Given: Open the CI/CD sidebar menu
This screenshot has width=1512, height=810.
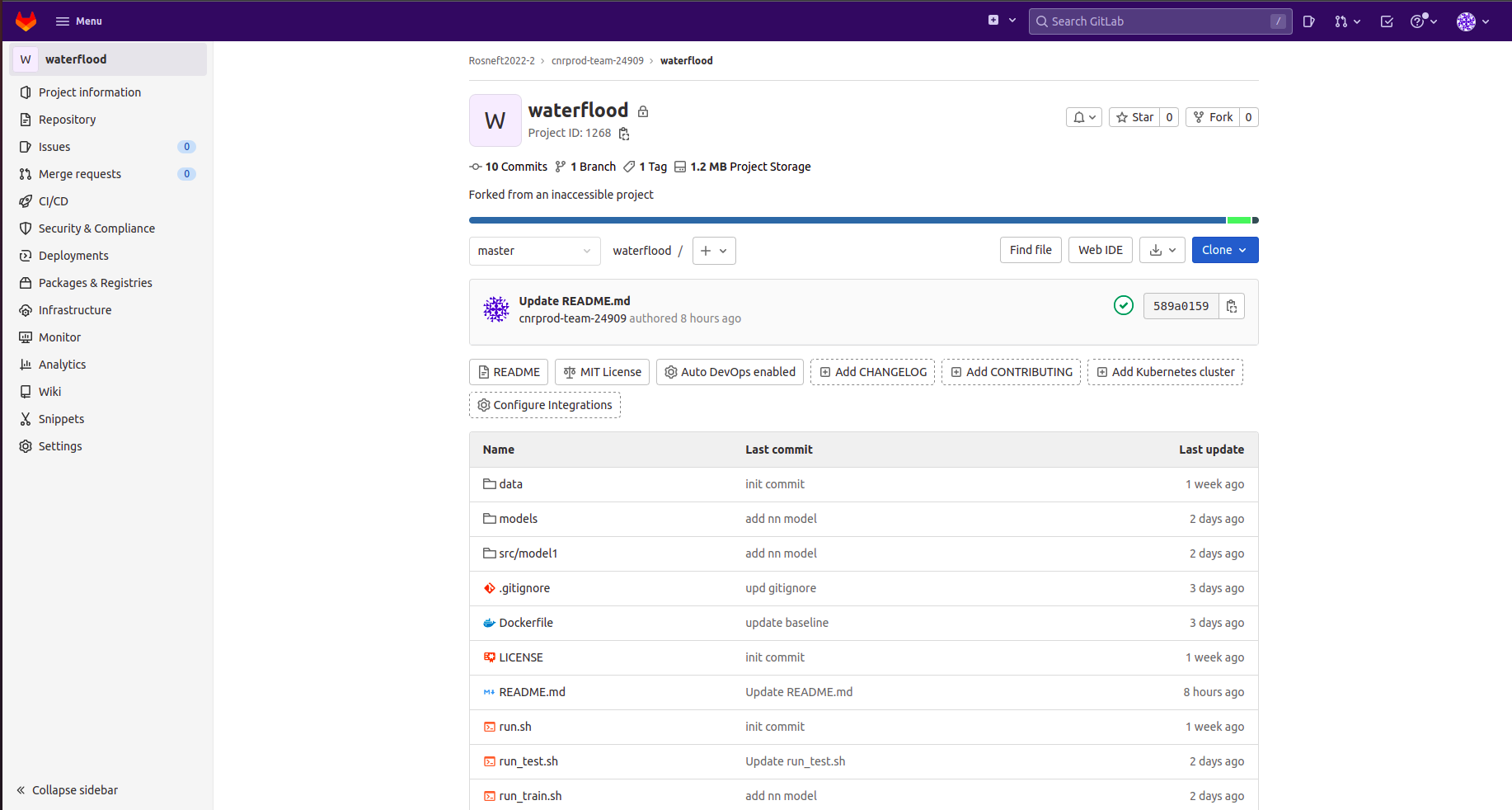Looking at the screenshot, I should [x=54, y=201].
